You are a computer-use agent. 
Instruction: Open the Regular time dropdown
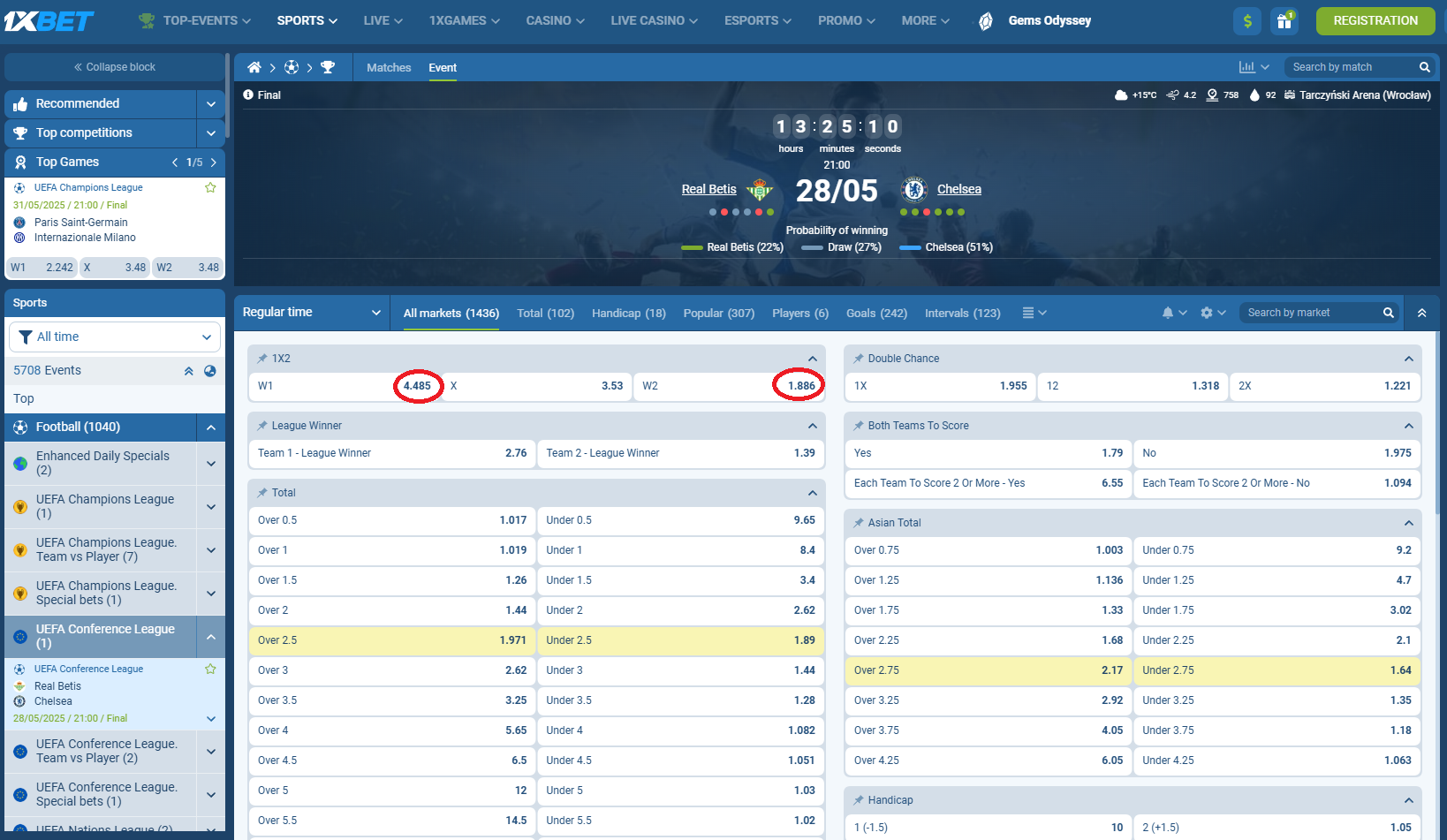312,313
